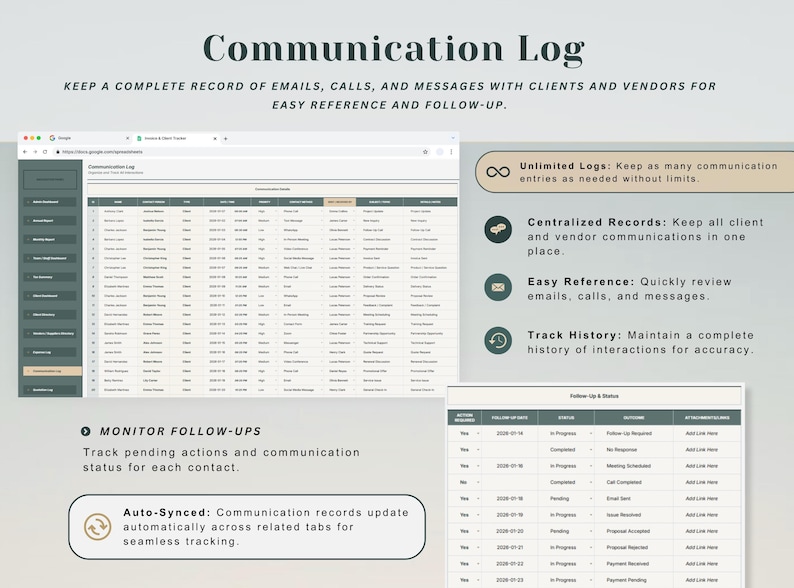Click Add Link Here in Proposal Accepted row
The image size is (794, 588).
point(701,531)
